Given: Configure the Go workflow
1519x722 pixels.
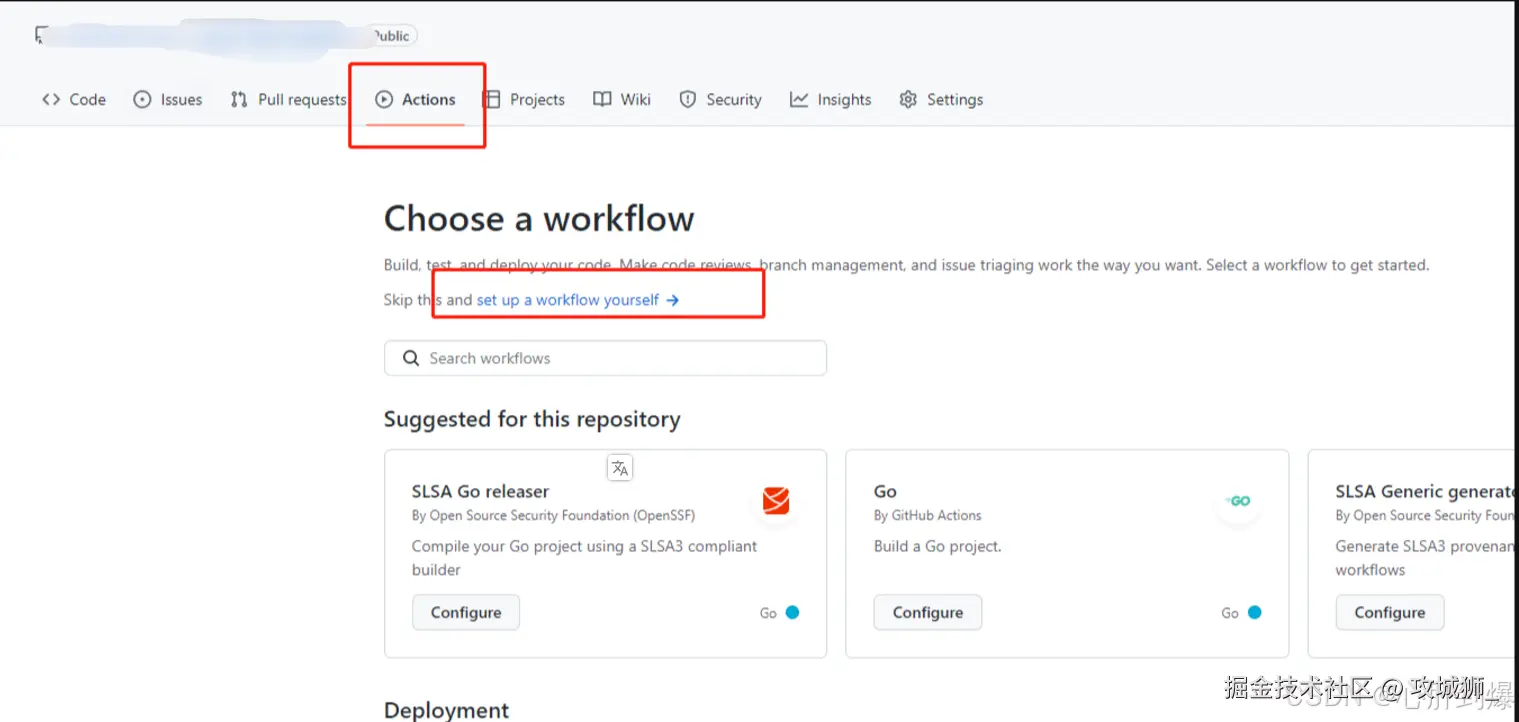Looking at the screenshot, I should [928, 612].
